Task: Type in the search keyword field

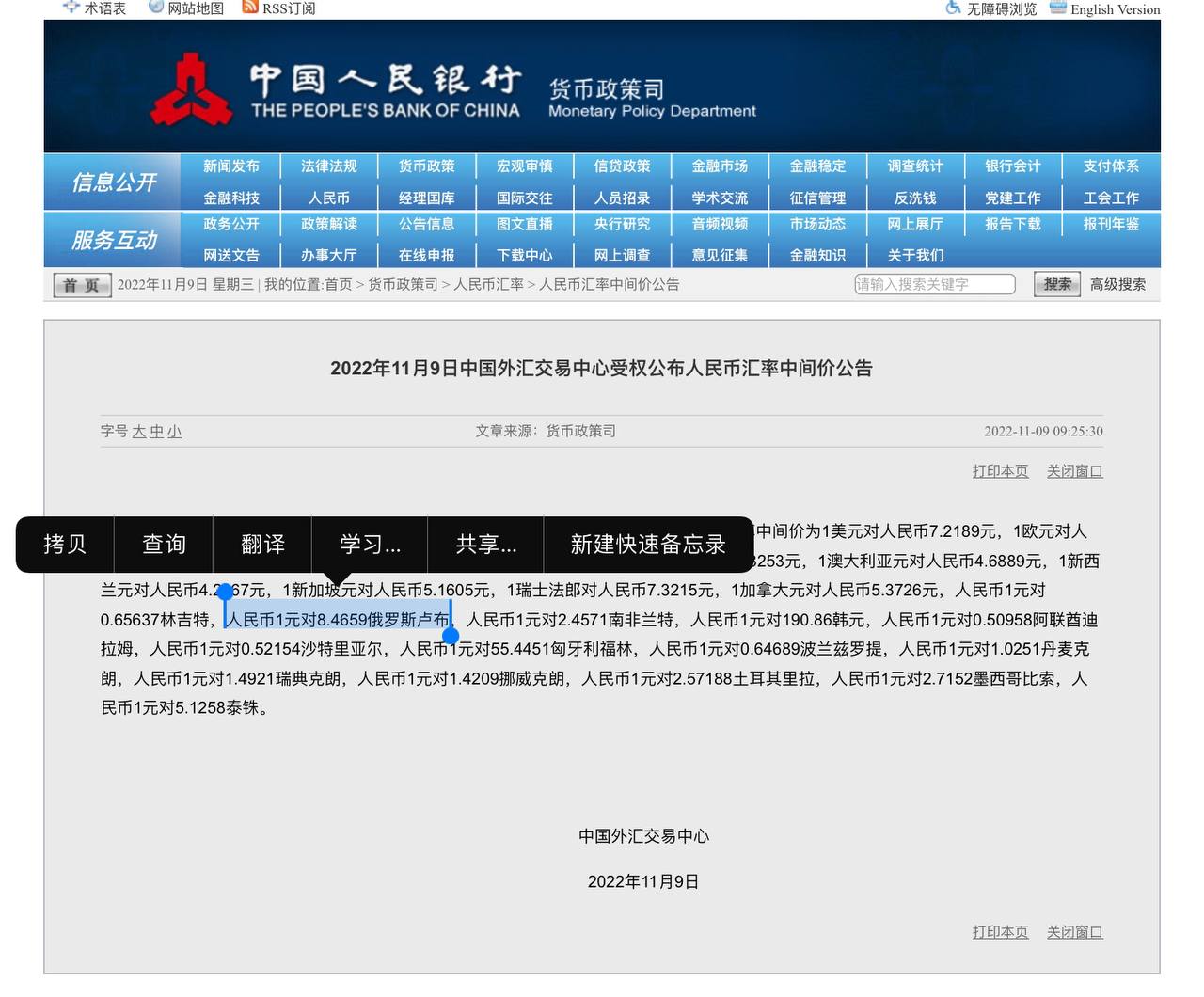Action: 933,284
